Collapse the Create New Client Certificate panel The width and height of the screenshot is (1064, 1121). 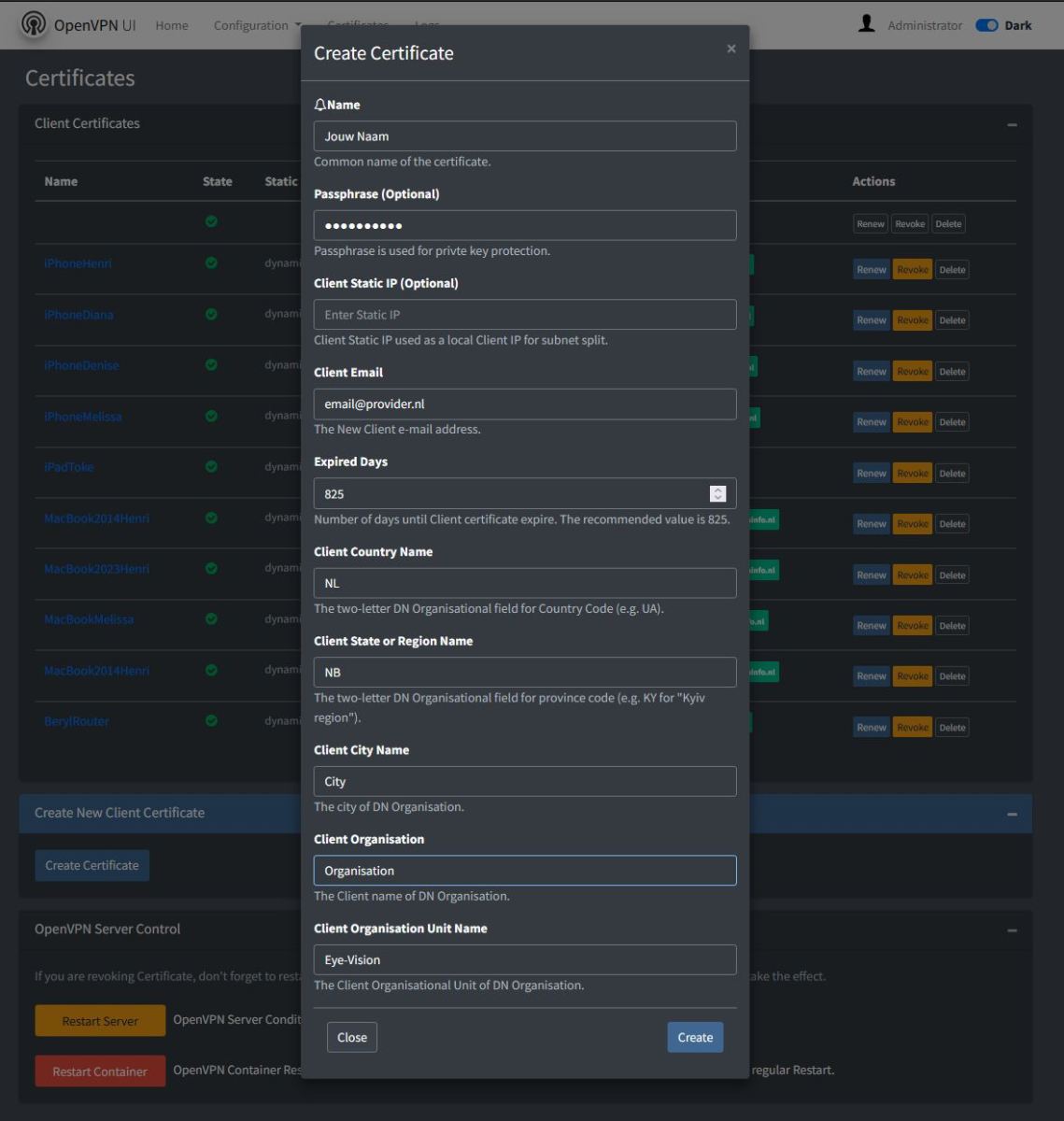pyautogui.click(x=1012, y=814)
